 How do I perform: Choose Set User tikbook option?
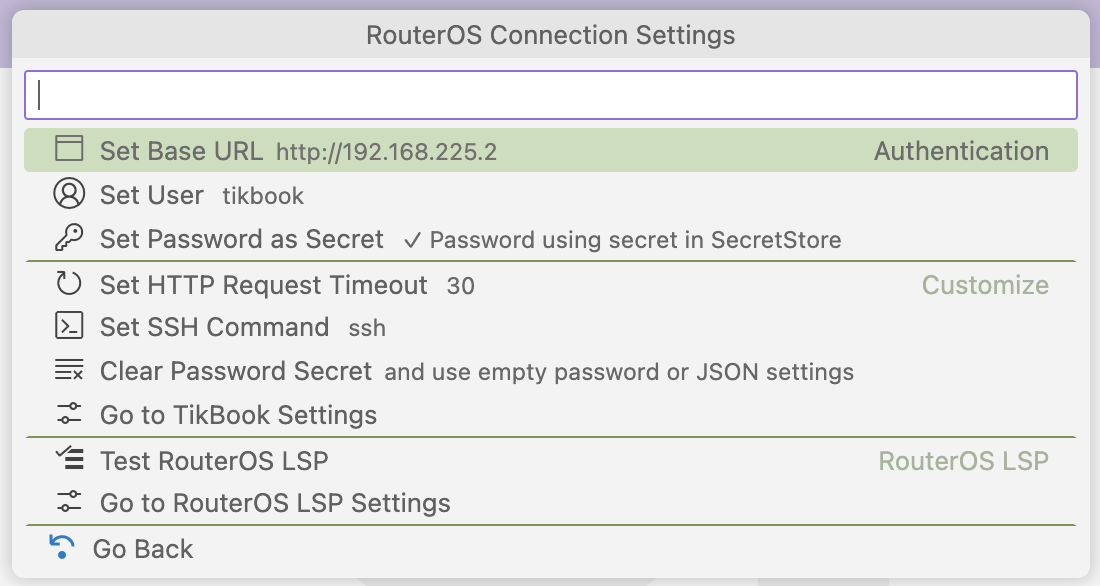click(551, 194)
